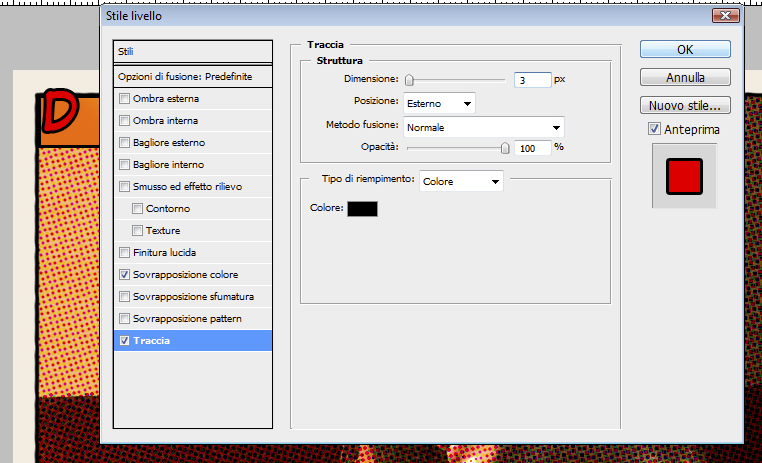This screenshot has width=762, height=463.
Task: Select the Sovrapposizione colore row label
Action: click(185, 274)
